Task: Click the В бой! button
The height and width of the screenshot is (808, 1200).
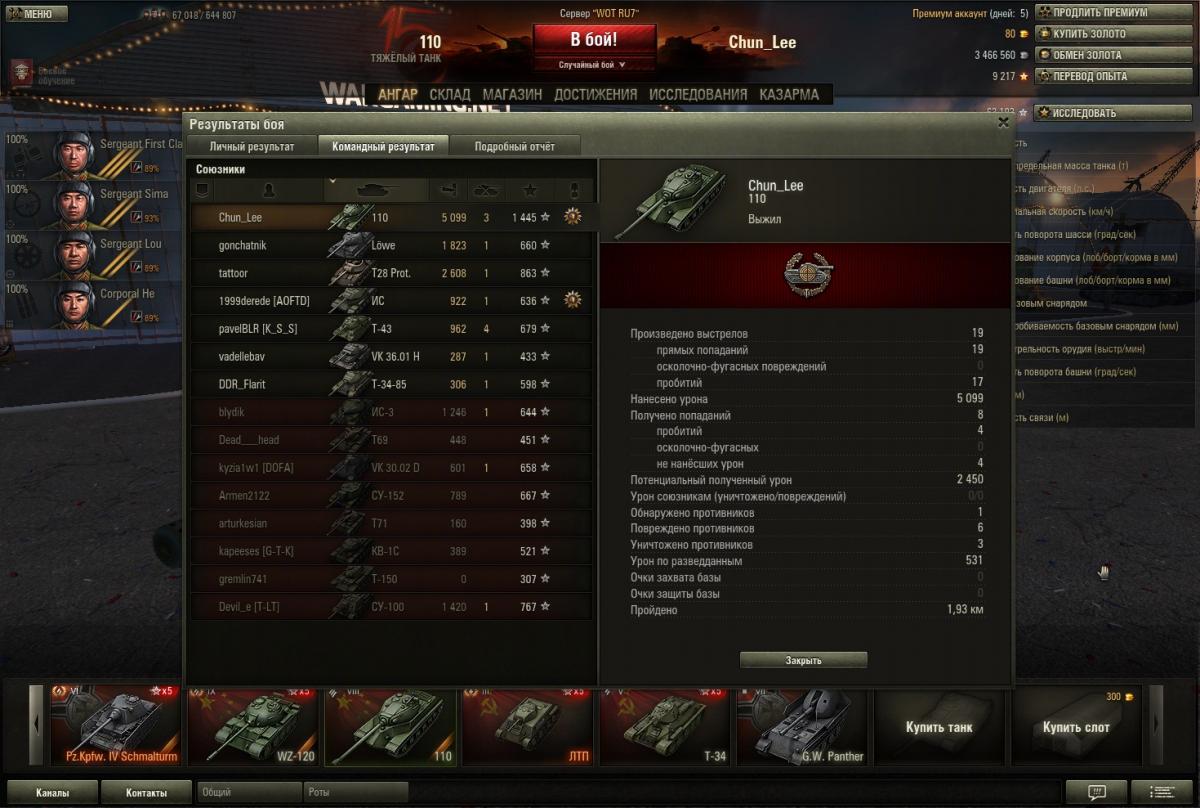Action: pos(594,40)
